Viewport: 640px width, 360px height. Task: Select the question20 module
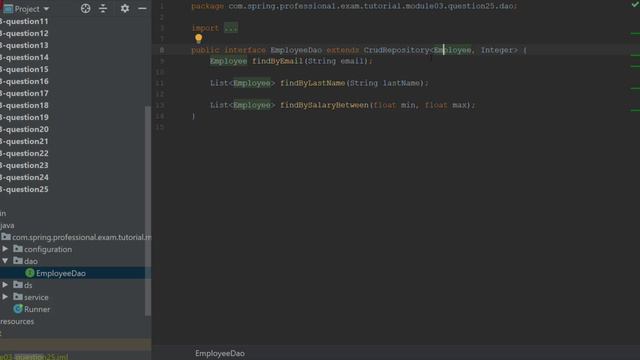click(24, 129)
